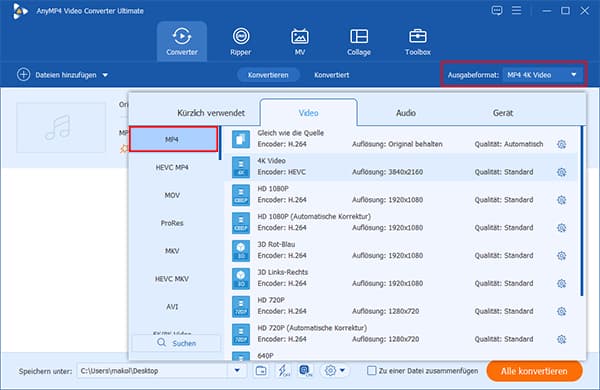Enable Zu einer Datei zusammenfügen checkbox

point(371,370)
